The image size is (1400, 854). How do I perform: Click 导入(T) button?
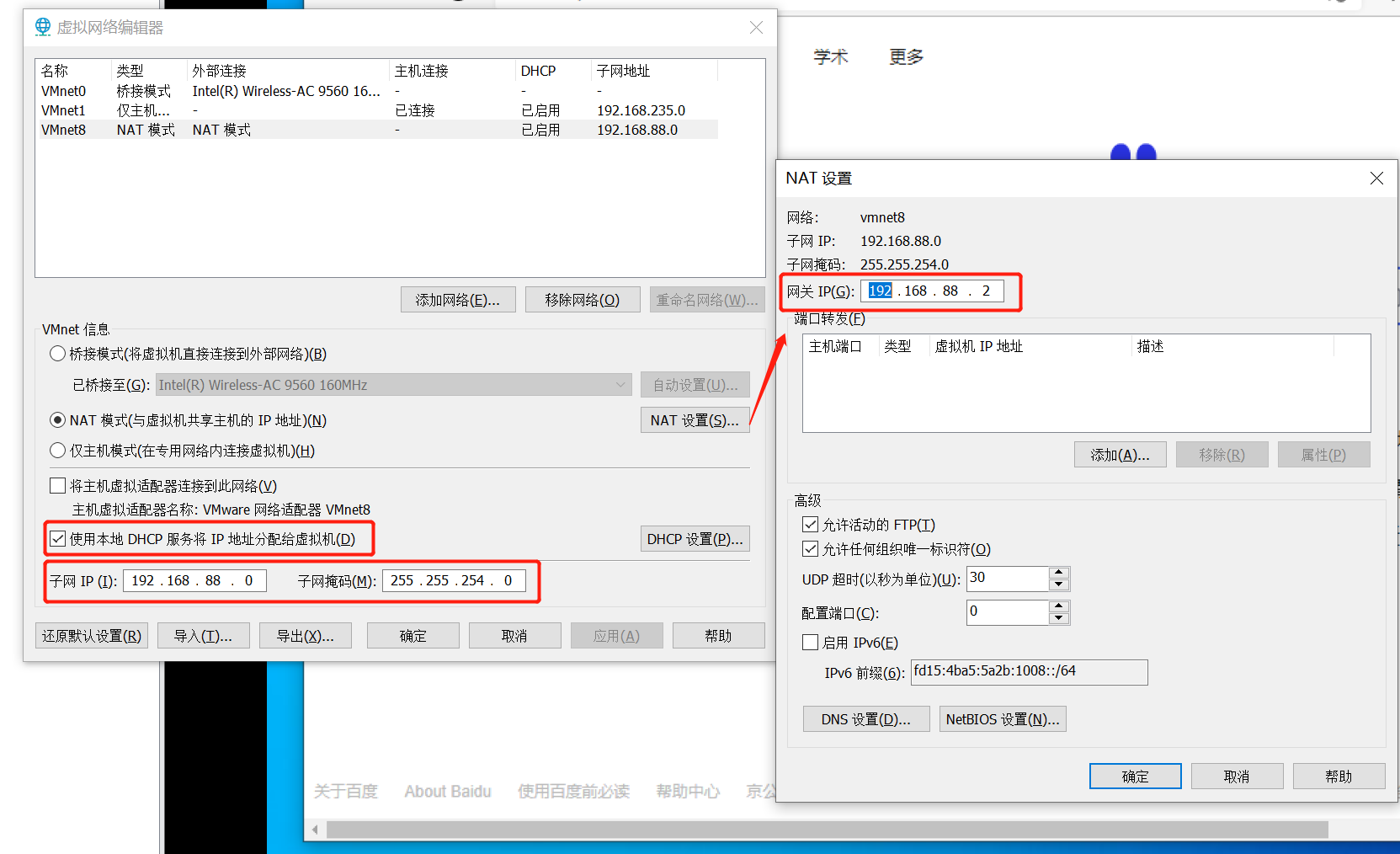[x=203, y=636]
